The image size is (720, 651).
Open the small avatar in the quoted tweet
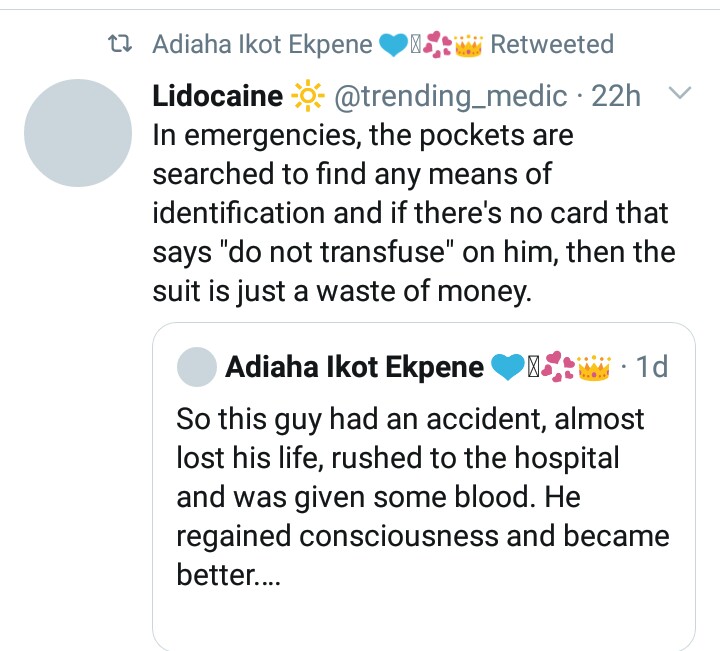(x=196, y=368)
